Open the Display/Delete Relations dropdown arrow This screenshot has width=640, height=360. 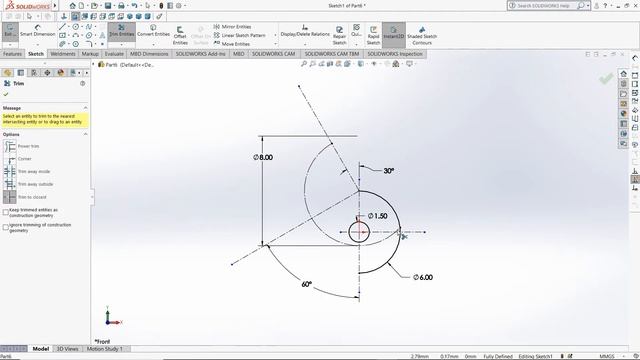[x=305, y=44]
